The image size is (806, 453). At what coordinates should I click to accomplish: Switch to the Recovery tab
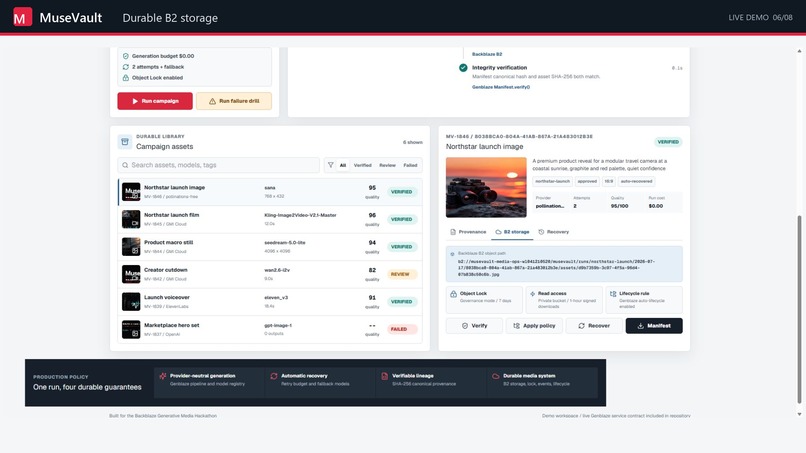[554, 232]
